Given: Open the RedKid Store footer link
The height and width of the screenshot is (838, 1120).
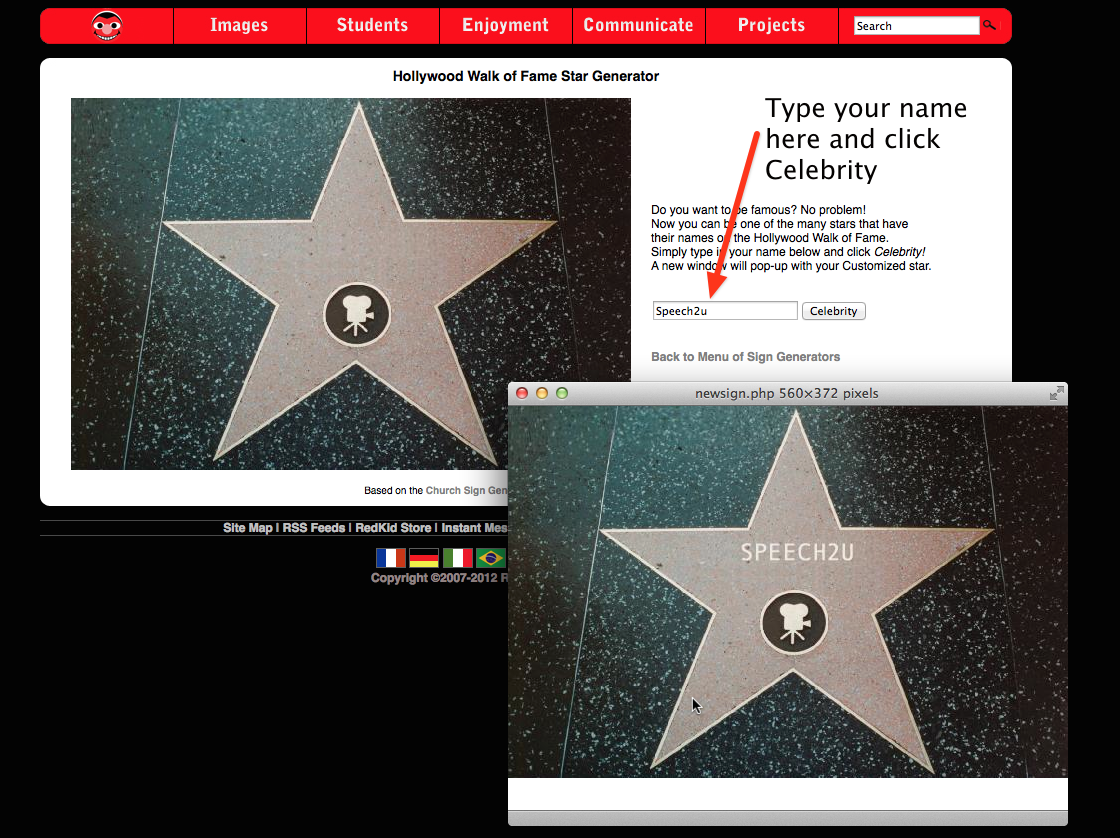Looking at the screenshot, I should pyautogui.click(x=393, y=528).
